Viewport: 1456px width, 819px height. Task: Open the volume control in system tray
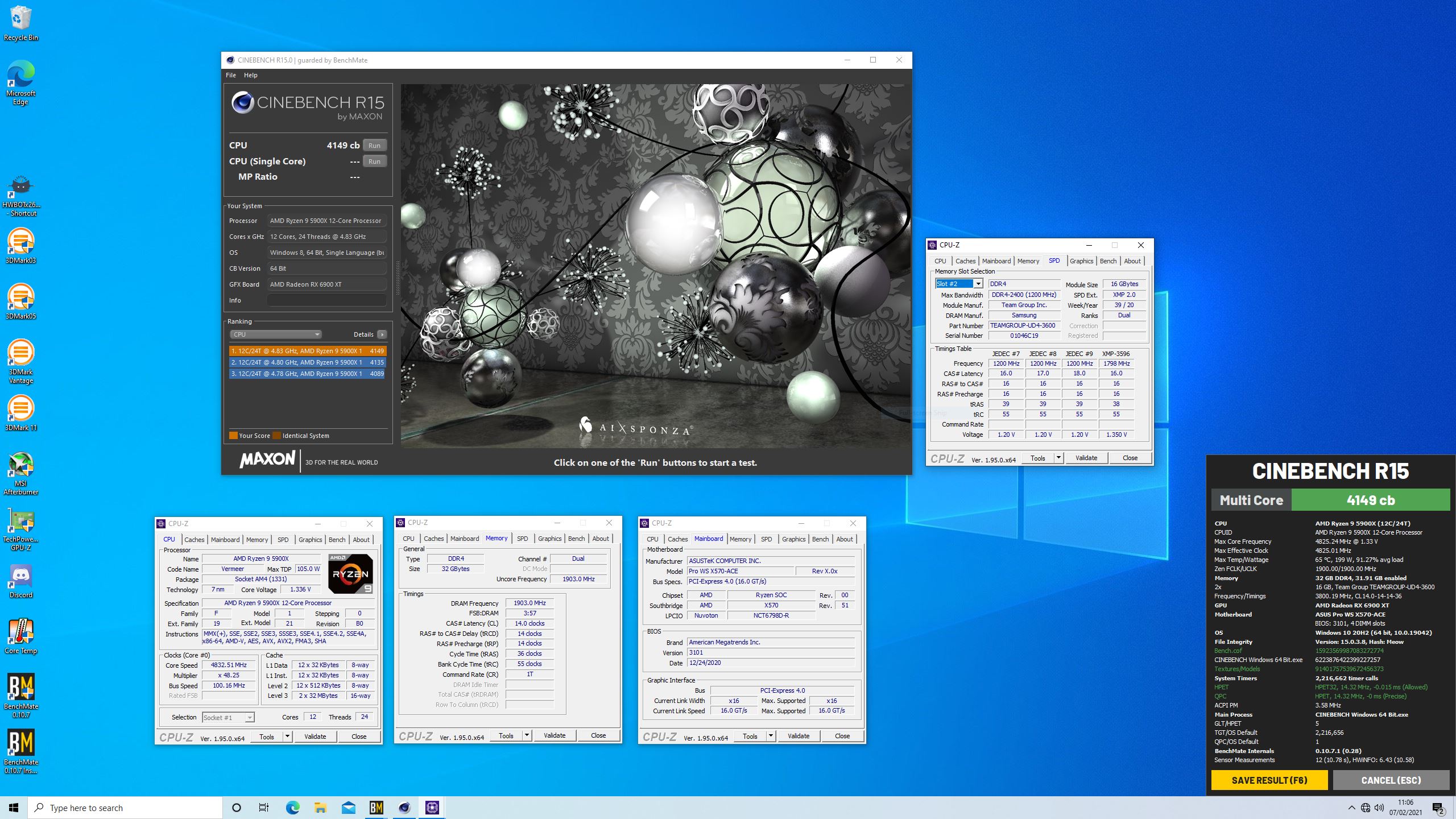coord(1379,808)
